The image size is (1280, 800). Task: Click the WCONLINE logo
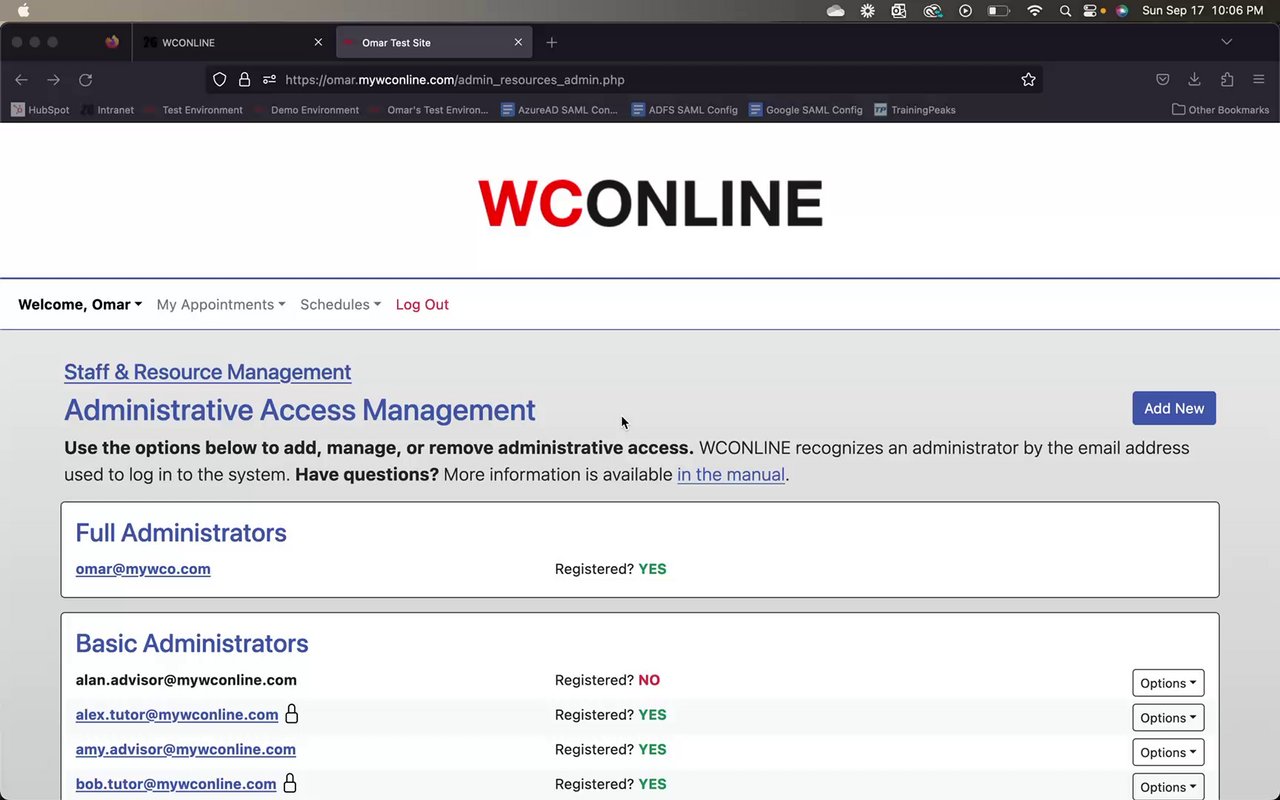point(650,203)
